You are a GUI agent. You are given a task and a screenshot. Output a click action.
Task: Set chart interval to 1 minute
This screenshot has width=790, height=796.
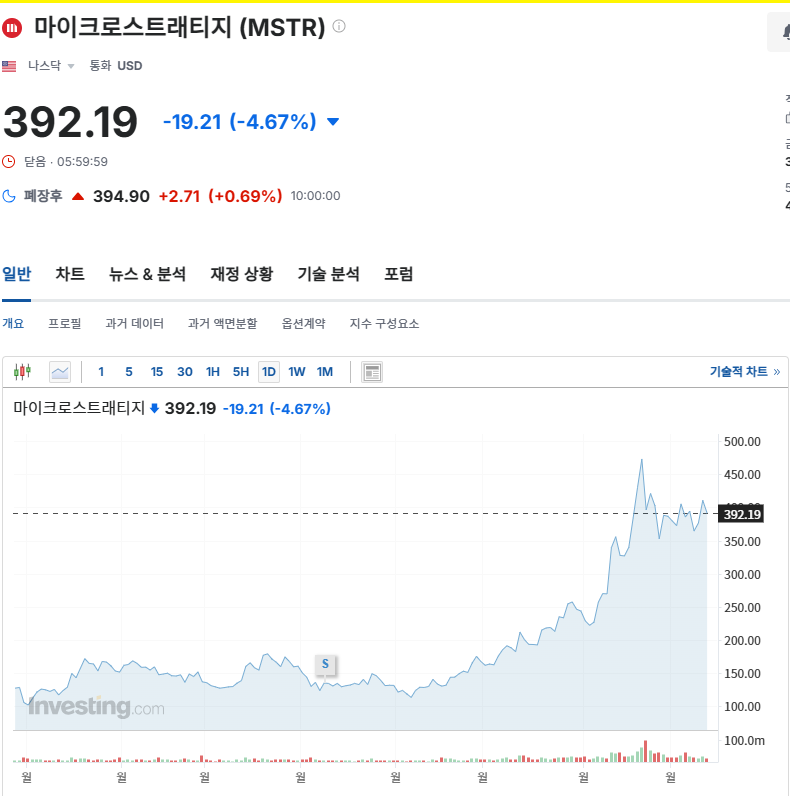point(101,372)
